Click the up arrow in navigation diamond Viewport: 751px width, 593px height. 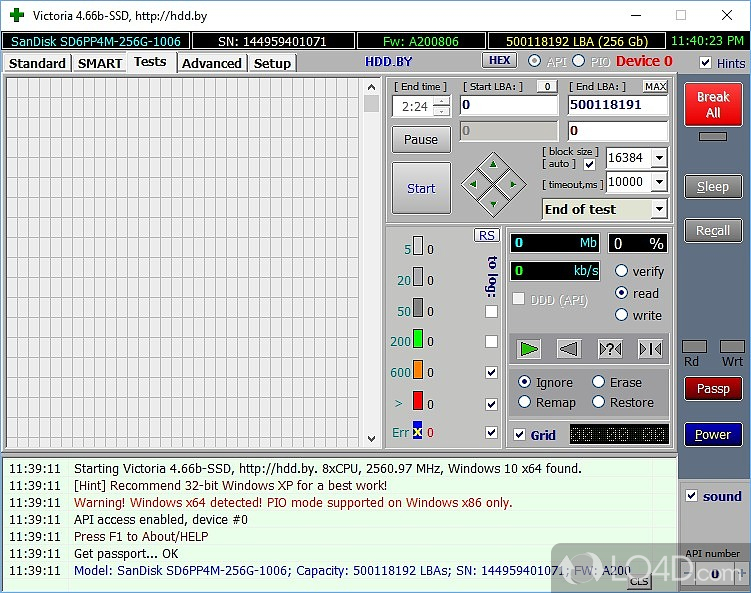(490, 165)
